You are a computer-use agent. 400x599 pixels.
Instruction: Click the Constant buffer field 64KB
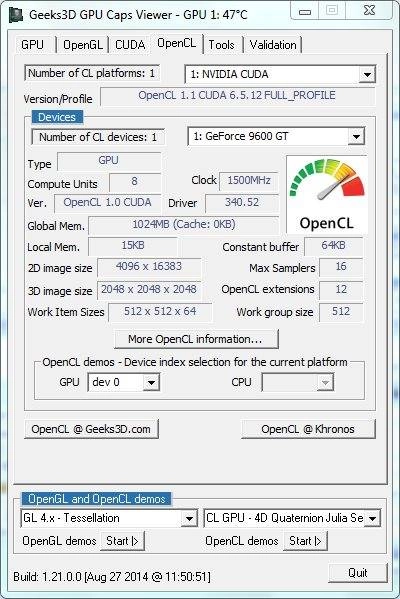point(334,246)
